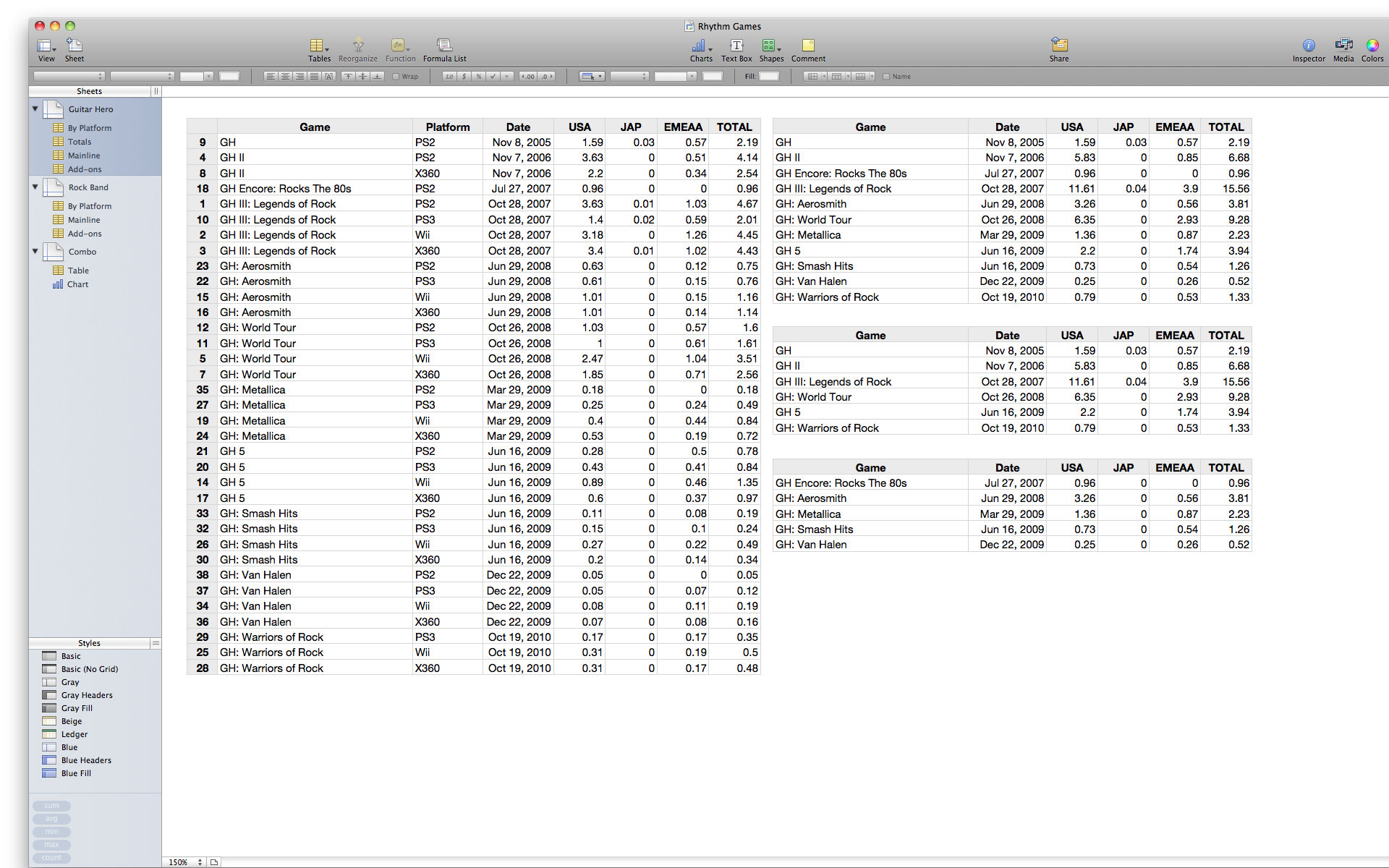Open the Tables toolbar button
Image resolution: width=1389 pixels, height=868 pixels.
point(319,50)
